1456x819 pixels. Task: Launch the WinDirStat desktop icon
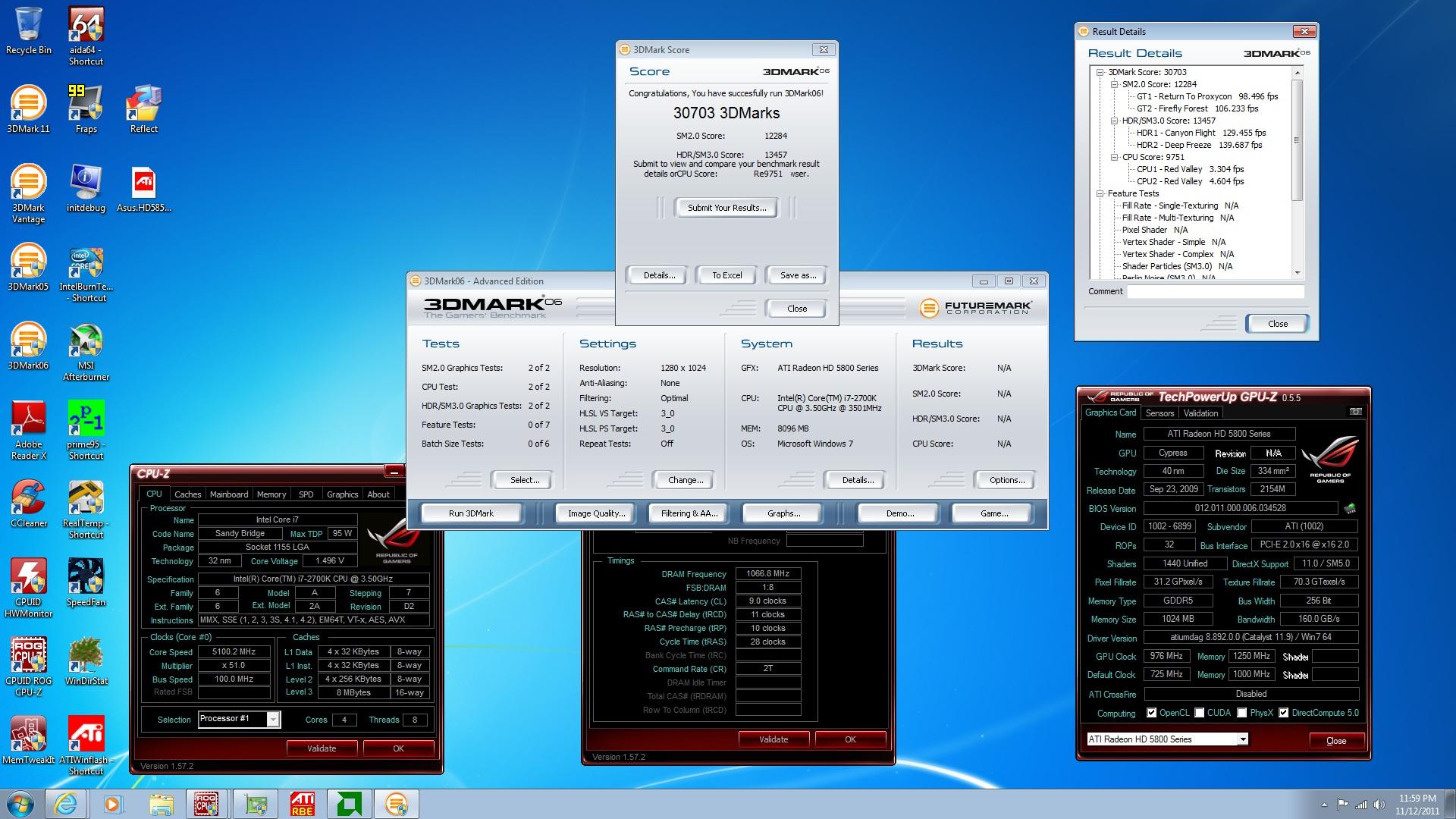pyautogui.click(x=86, y=661)
